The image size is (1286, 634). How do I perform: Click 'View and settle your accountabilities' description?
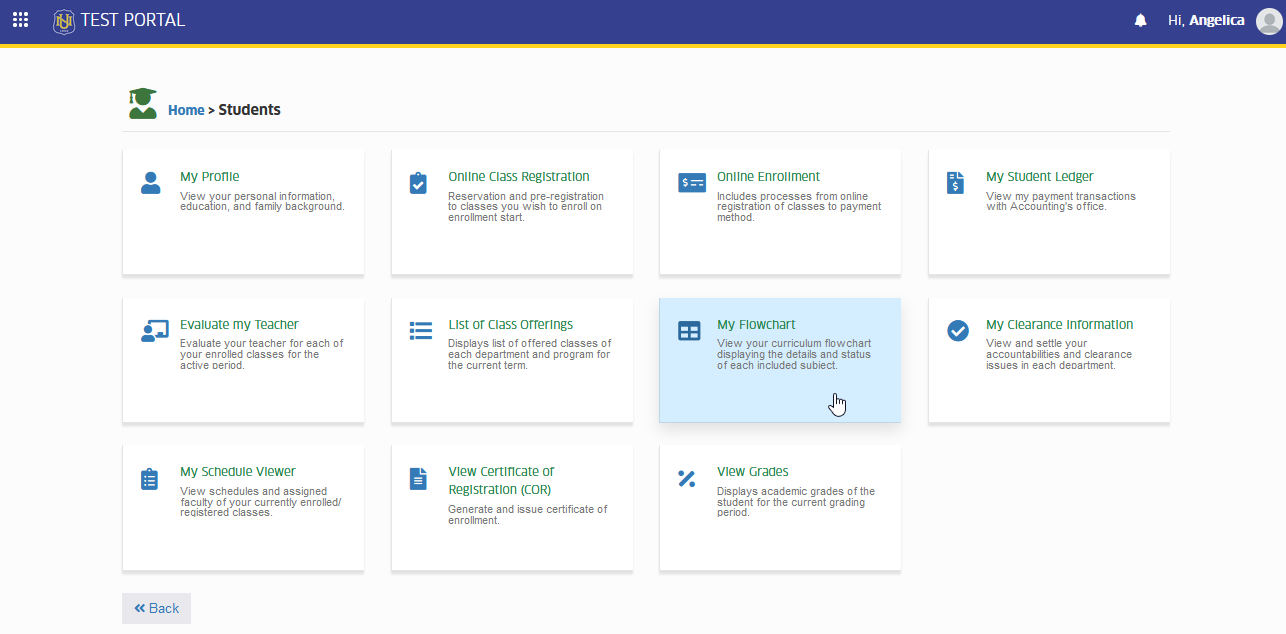pyautogui.click(x=1059, y=354)
